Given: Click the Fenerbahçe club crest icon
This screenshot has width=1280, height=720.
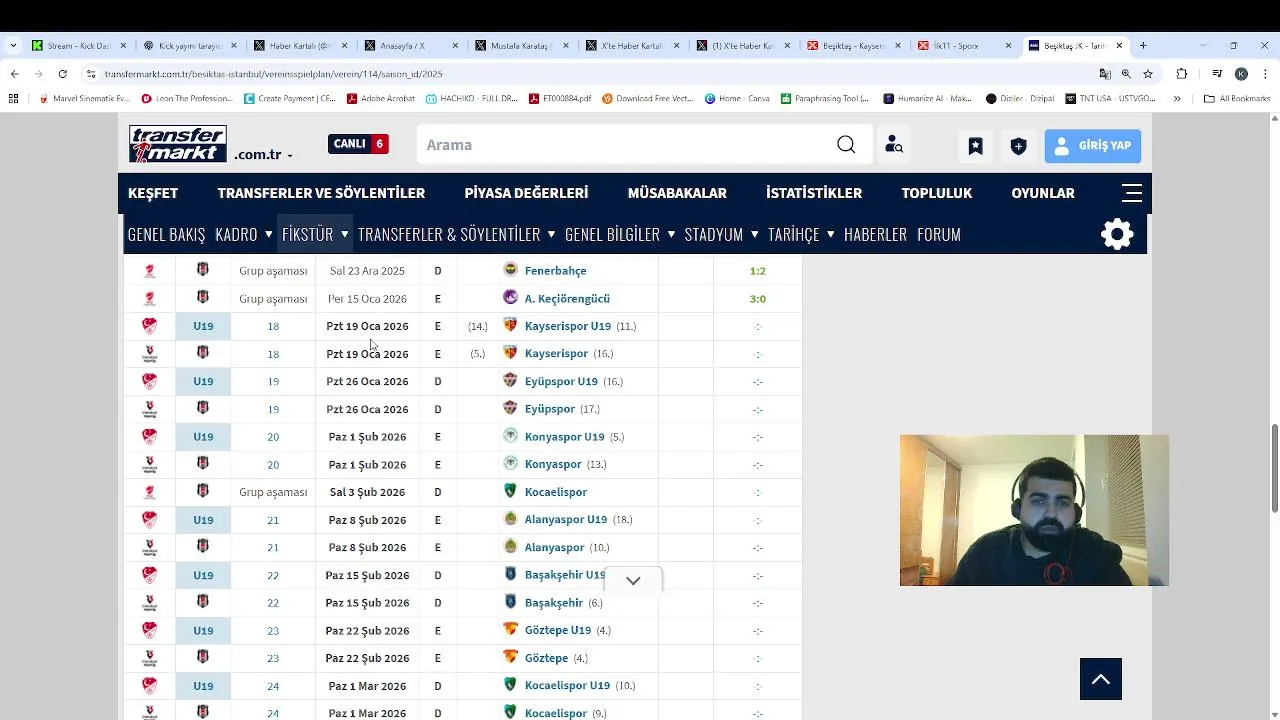Looking at the screenshot, I should click(510, 270).
